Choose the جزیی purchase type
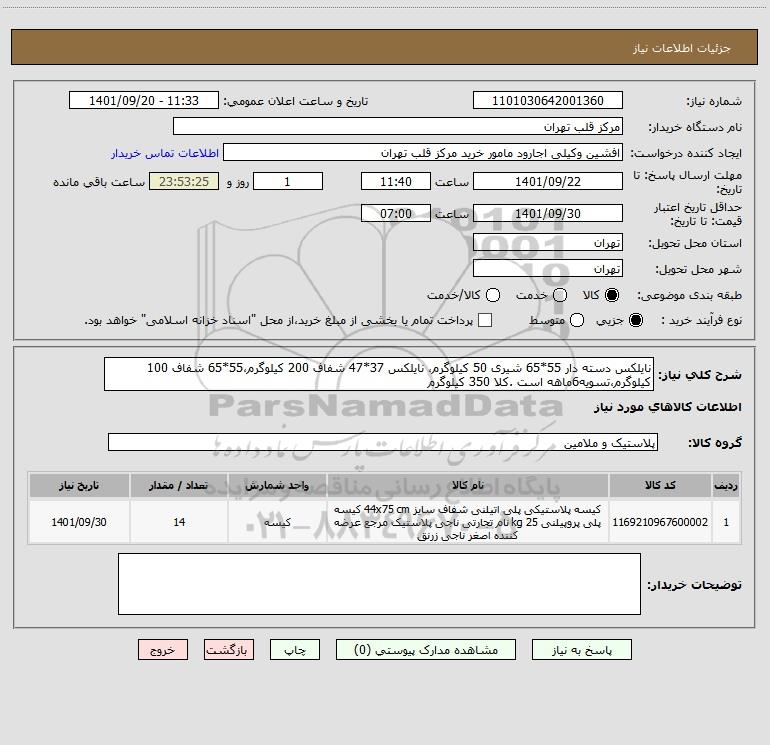 (x=635, y=320)
